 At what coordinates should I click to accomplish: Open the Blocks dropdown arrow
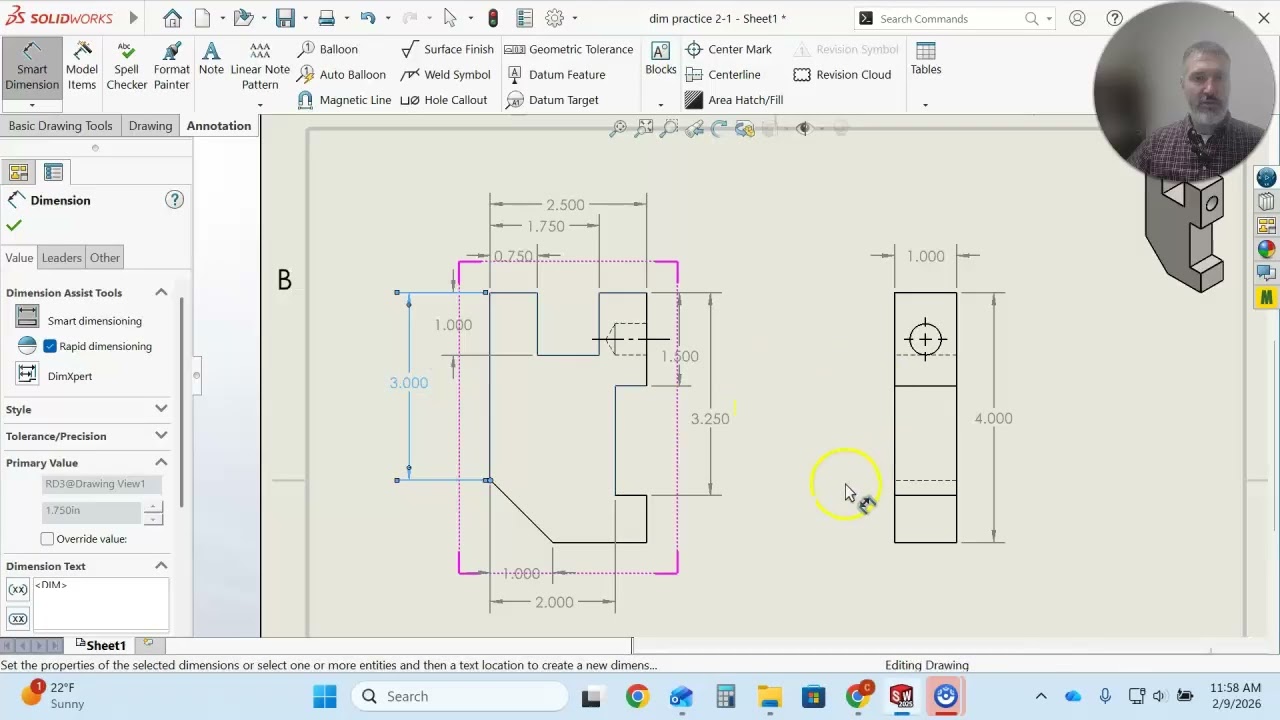click(x=660, y=104)
